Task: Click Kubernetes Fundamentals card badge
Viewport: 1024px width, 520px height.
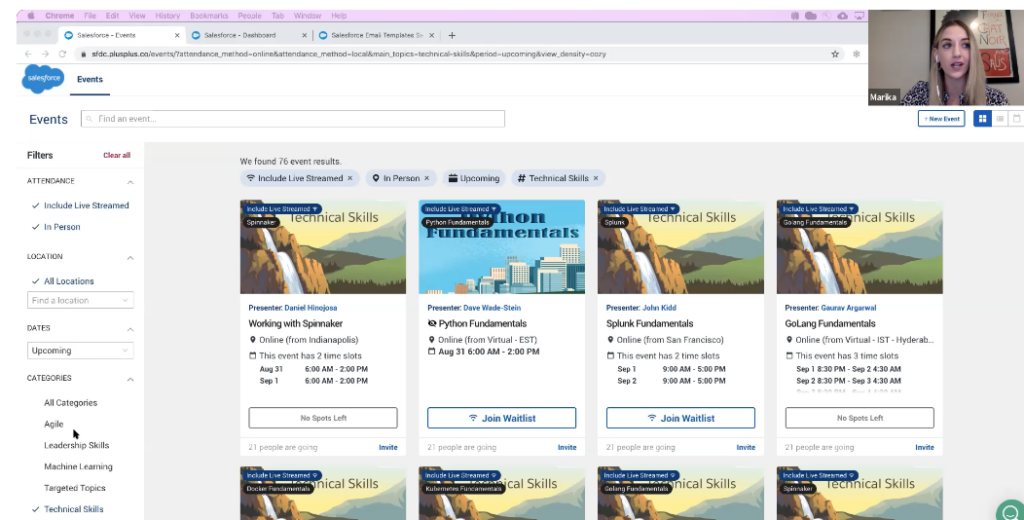Action: pos(464,489)
